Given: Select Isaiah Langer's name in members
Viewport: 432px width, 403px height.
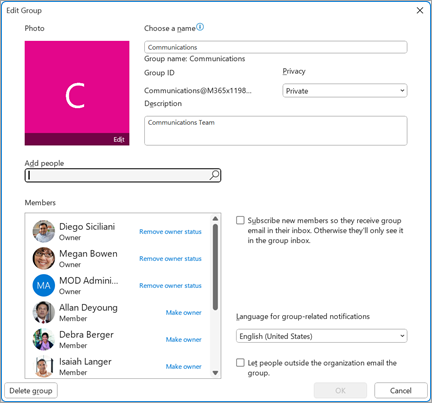Looking at the screenshot, I should 85,362.
